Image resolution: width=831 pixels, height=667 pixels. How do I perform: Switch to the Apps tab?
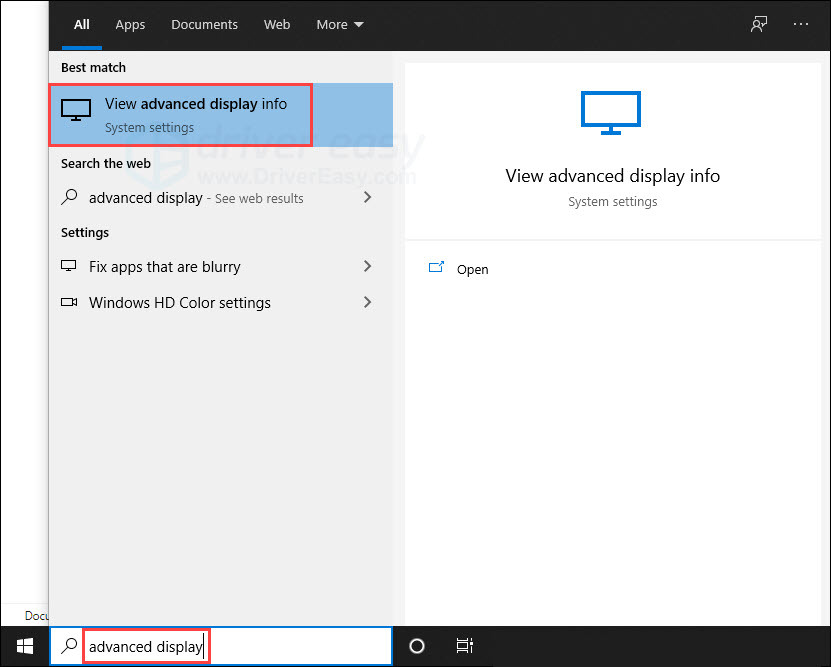click(x=130, y=24)
